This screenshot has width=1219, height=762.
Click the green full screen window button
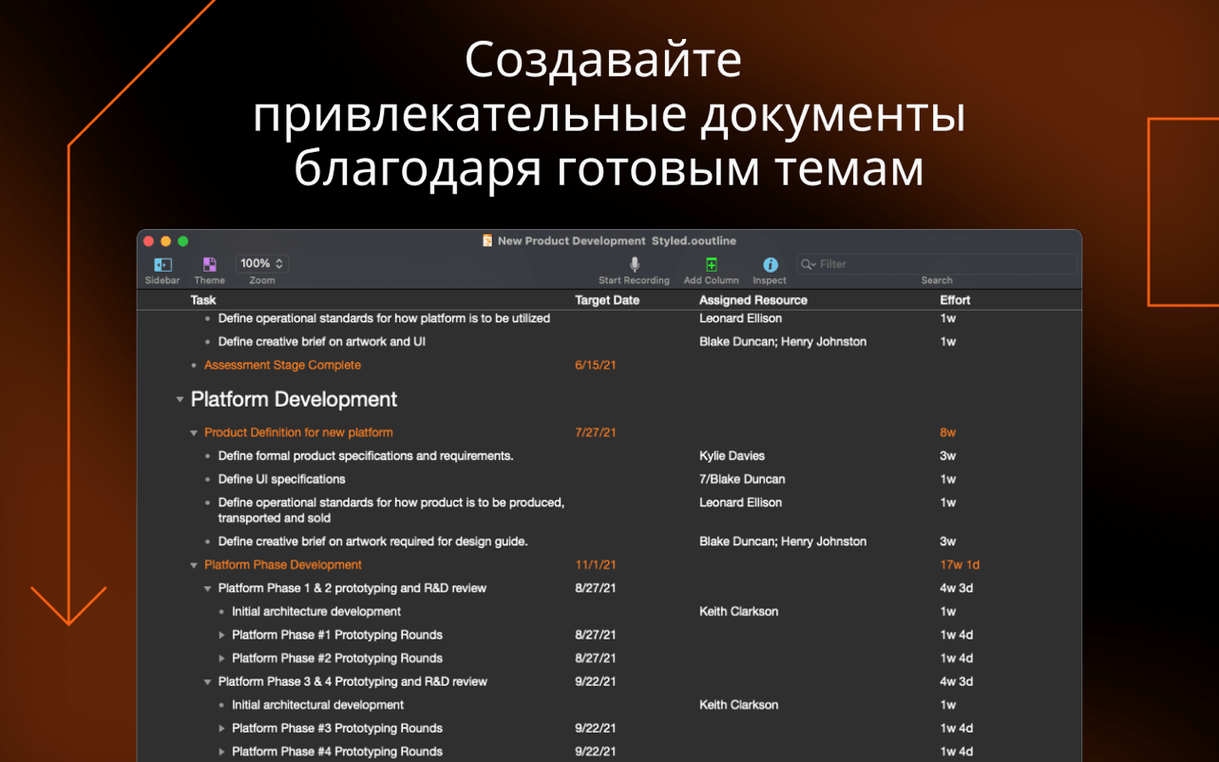[183, 241]
